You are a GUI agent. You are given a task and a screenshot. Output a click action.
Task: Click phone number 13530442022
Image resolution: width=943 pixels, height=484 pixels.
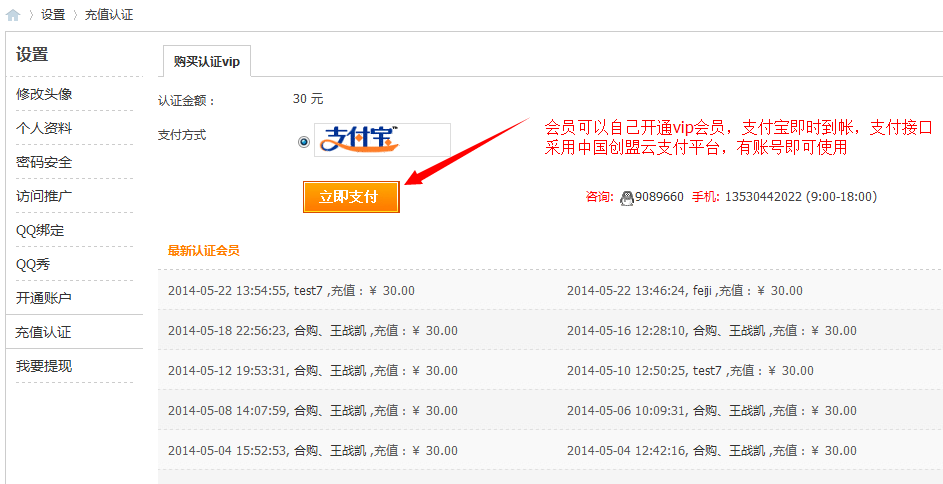pos(763,197)
